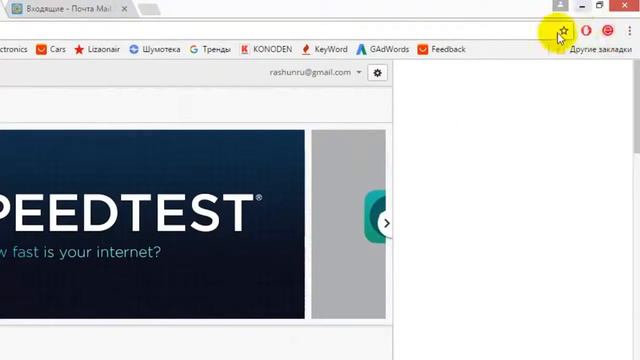The width and height of the screenshot is (640, 360).
Task: Open the Lizaonair bookmark
Action: pyautogui.click(x=97, y=49)
